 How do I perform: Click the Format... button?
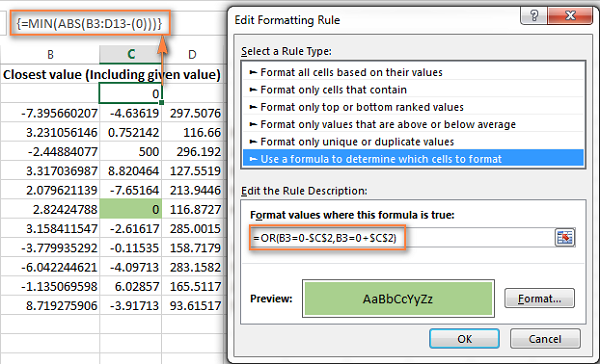pyautogui.click(x=540, y=298)
